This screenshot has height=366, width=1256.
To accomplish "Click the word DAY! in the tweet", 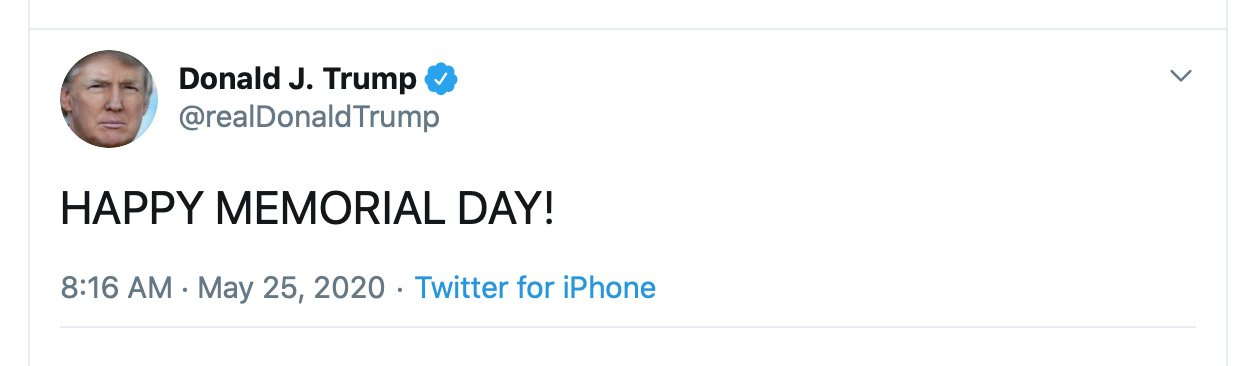I will [501, 210].
